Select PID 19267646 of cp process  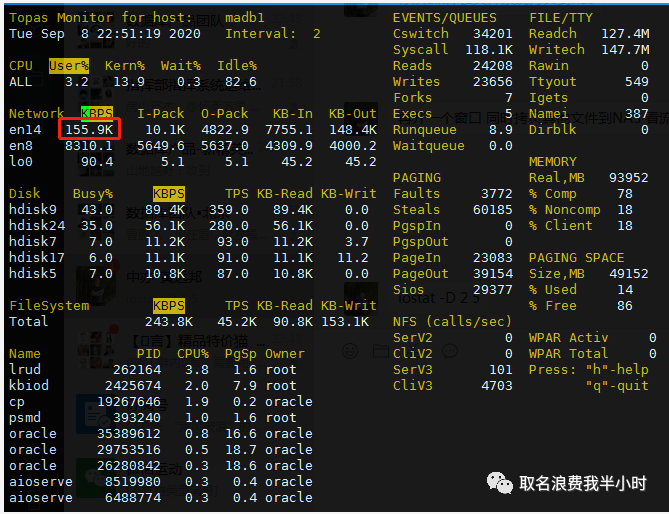click(x=129, y=401)
